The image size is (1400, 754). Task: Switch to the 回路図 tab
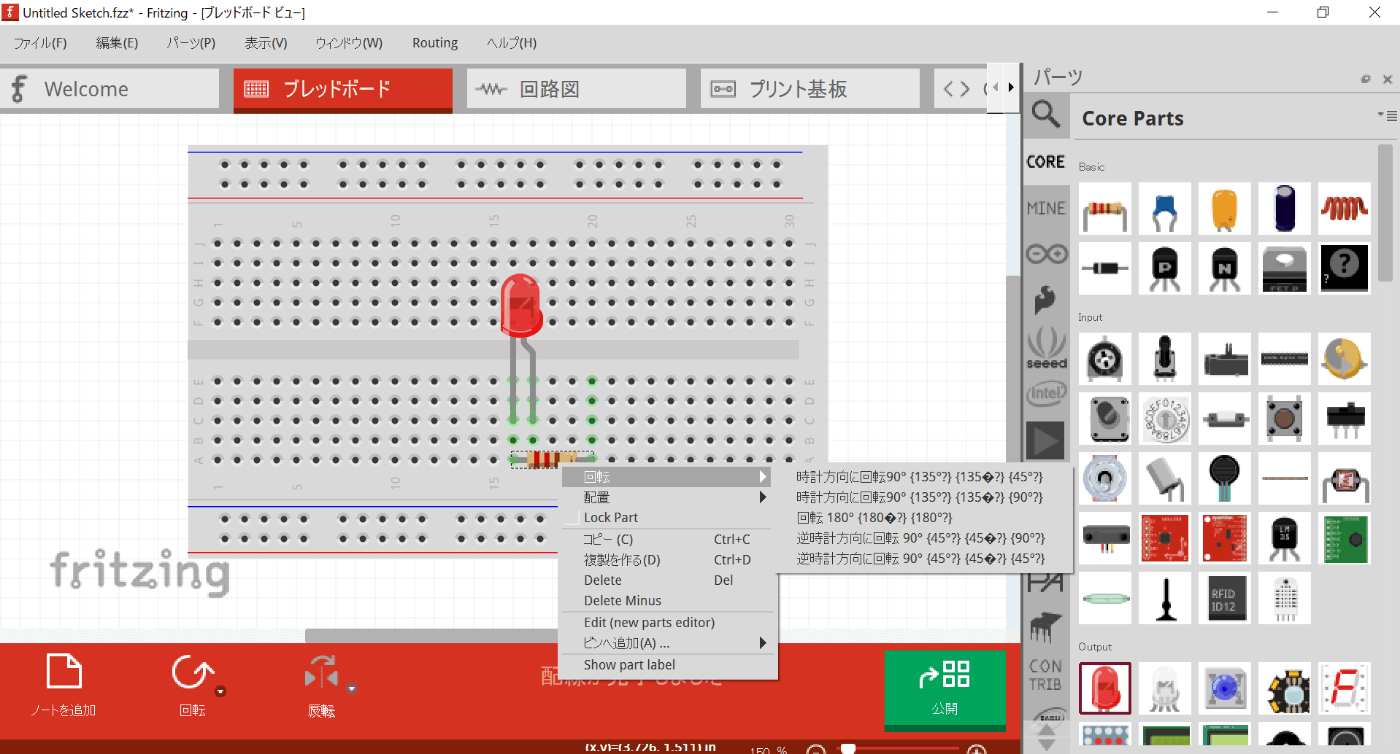pyautogui.click(x=576, y=89)
